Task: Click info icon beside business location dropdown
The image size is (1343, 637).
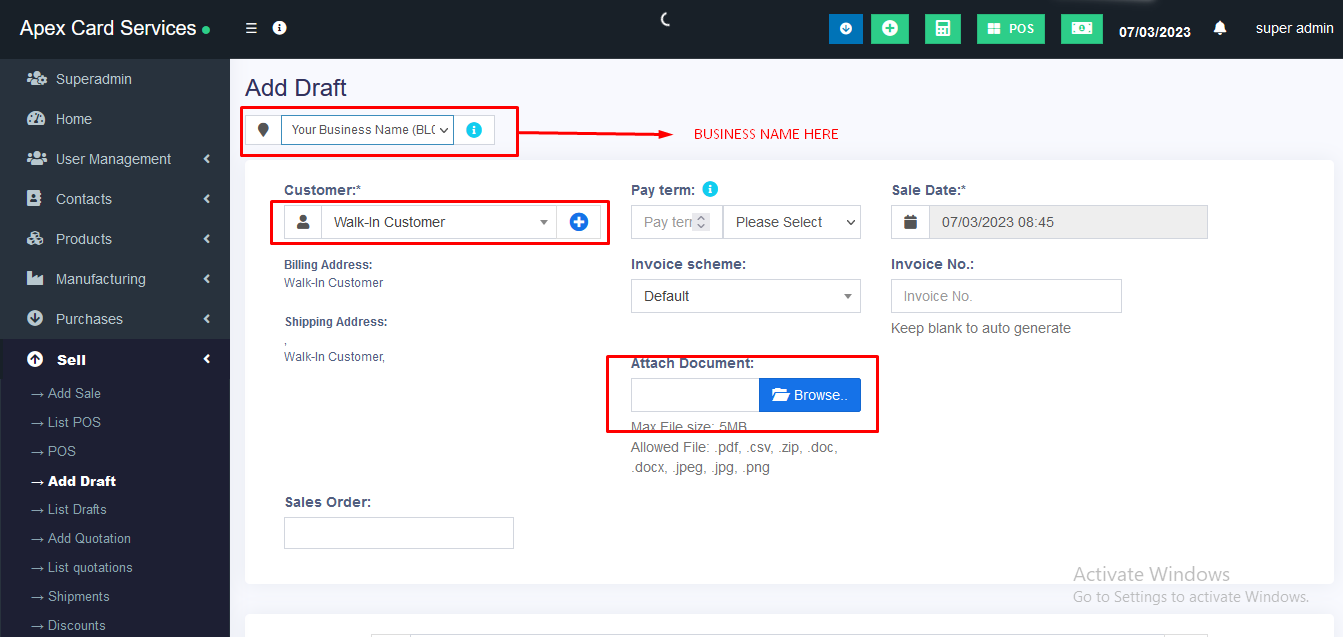Action: [x=474, y=130]
